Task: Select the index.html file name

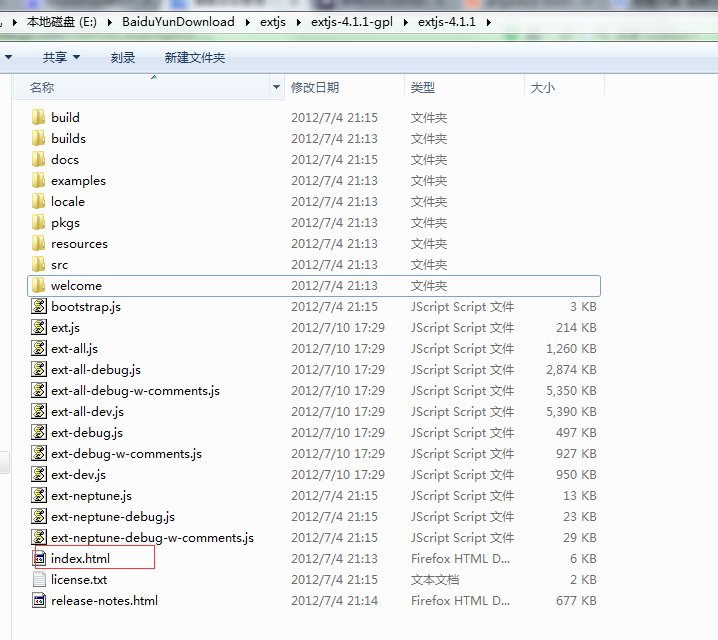Action: pyautogui.click(x=80, y=559)
